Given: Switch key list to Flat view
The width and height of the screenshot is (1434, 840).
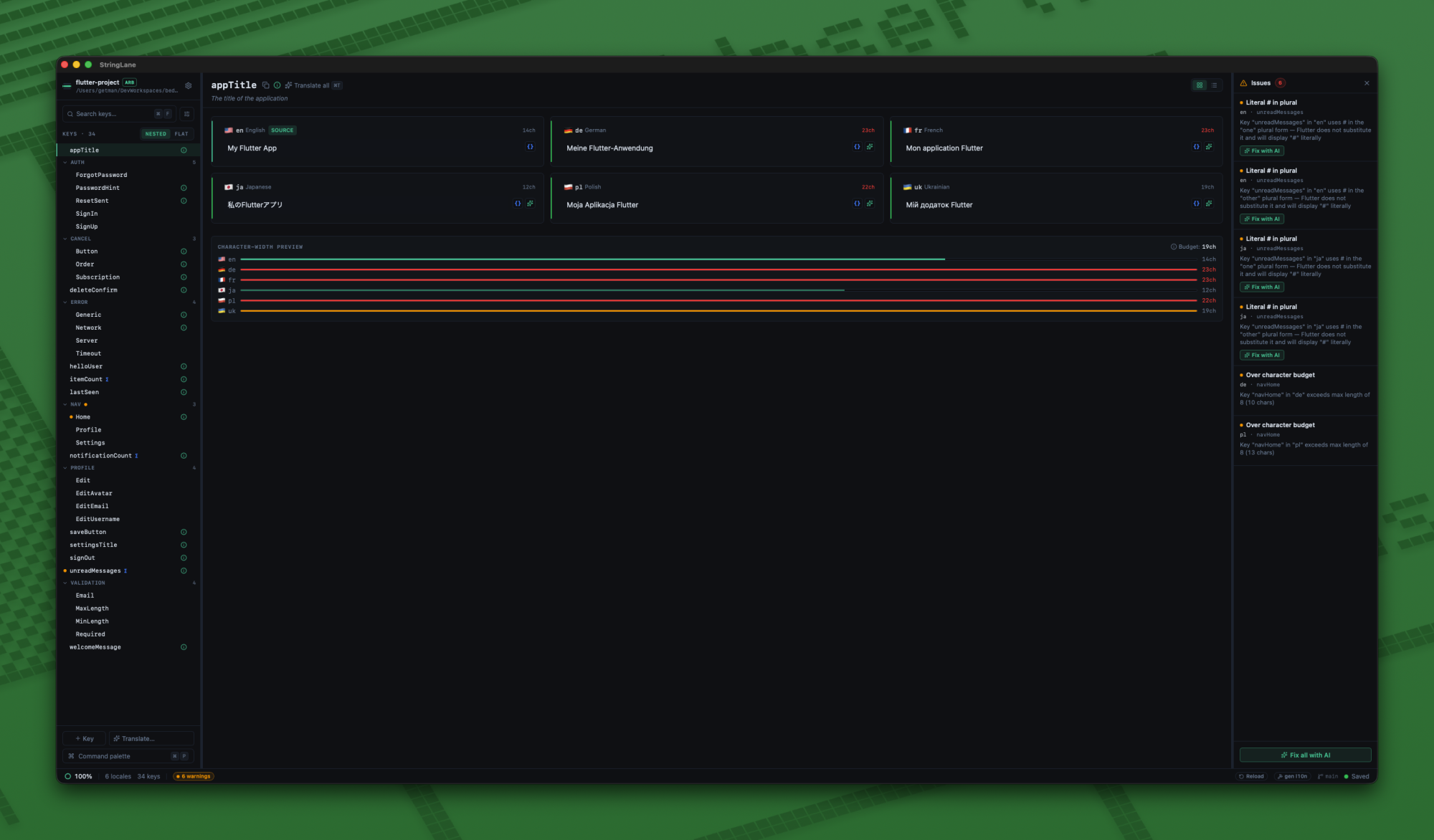Looking at the screenshot, I should click(x=181, y=134).
